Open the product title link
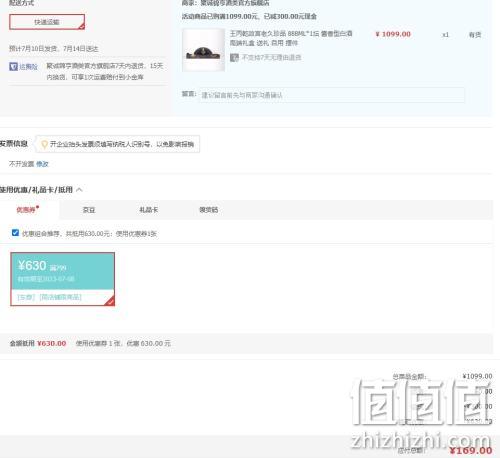The width and height of the screenshot is (500, 458). 291,38
